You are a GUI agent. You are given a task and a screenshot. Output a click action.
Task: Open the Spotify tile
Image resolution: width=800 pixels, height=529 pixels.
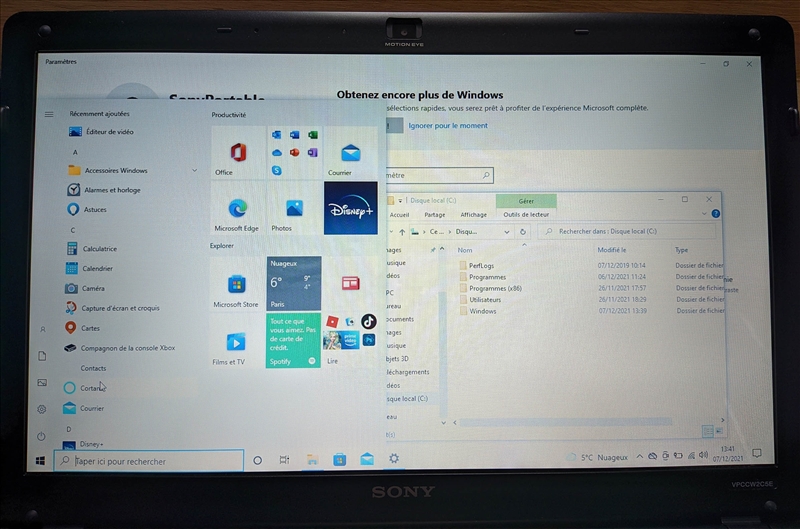point(293,341)
